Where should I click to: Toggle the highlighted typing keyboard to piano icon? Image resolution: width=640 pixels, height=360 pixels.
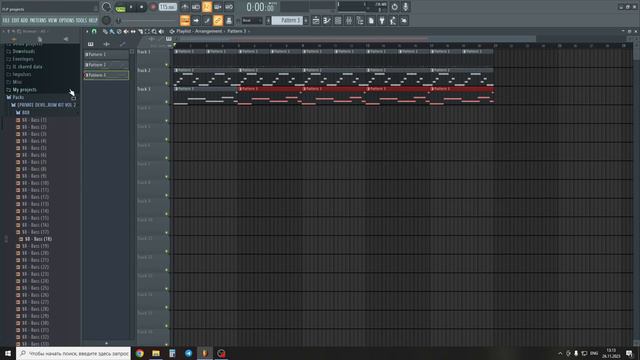click(x=185, y=20)
